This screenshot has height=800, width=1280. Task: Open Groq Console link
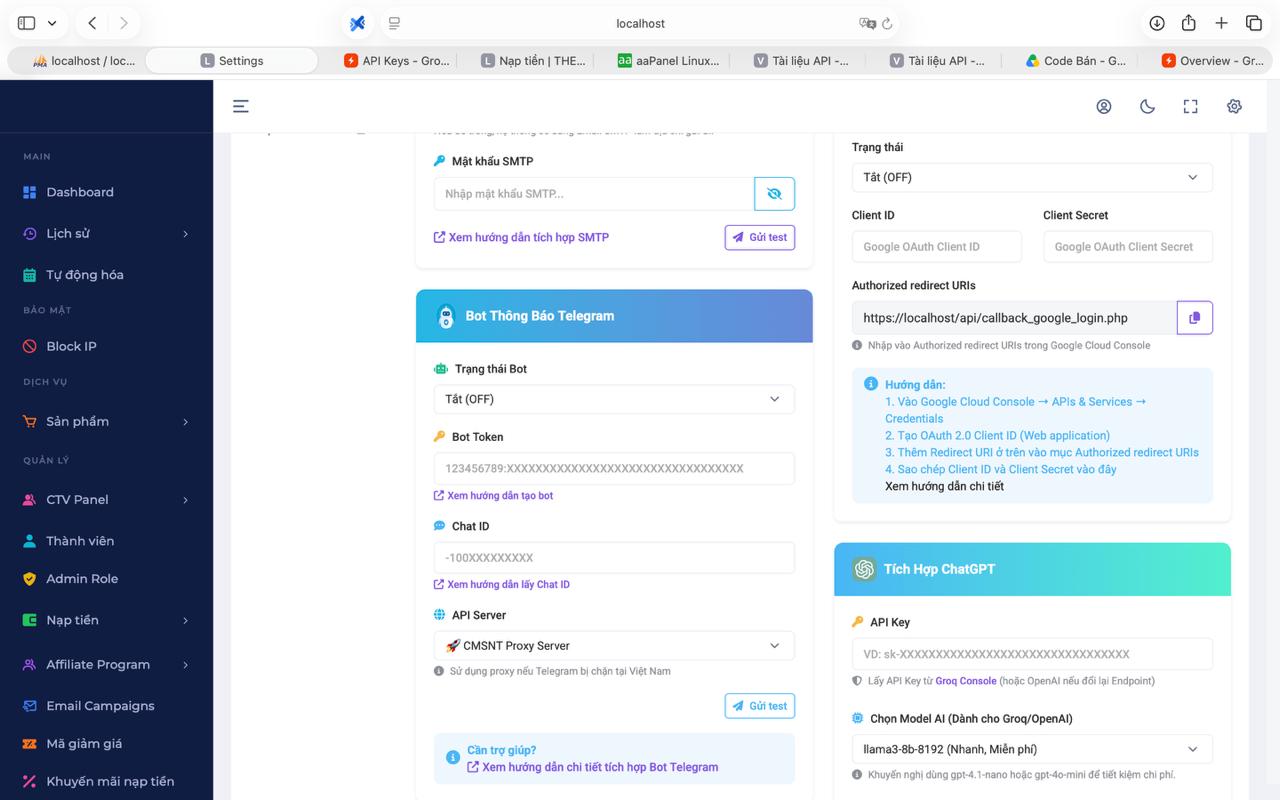pyautogui.click(x=965, y=681)
